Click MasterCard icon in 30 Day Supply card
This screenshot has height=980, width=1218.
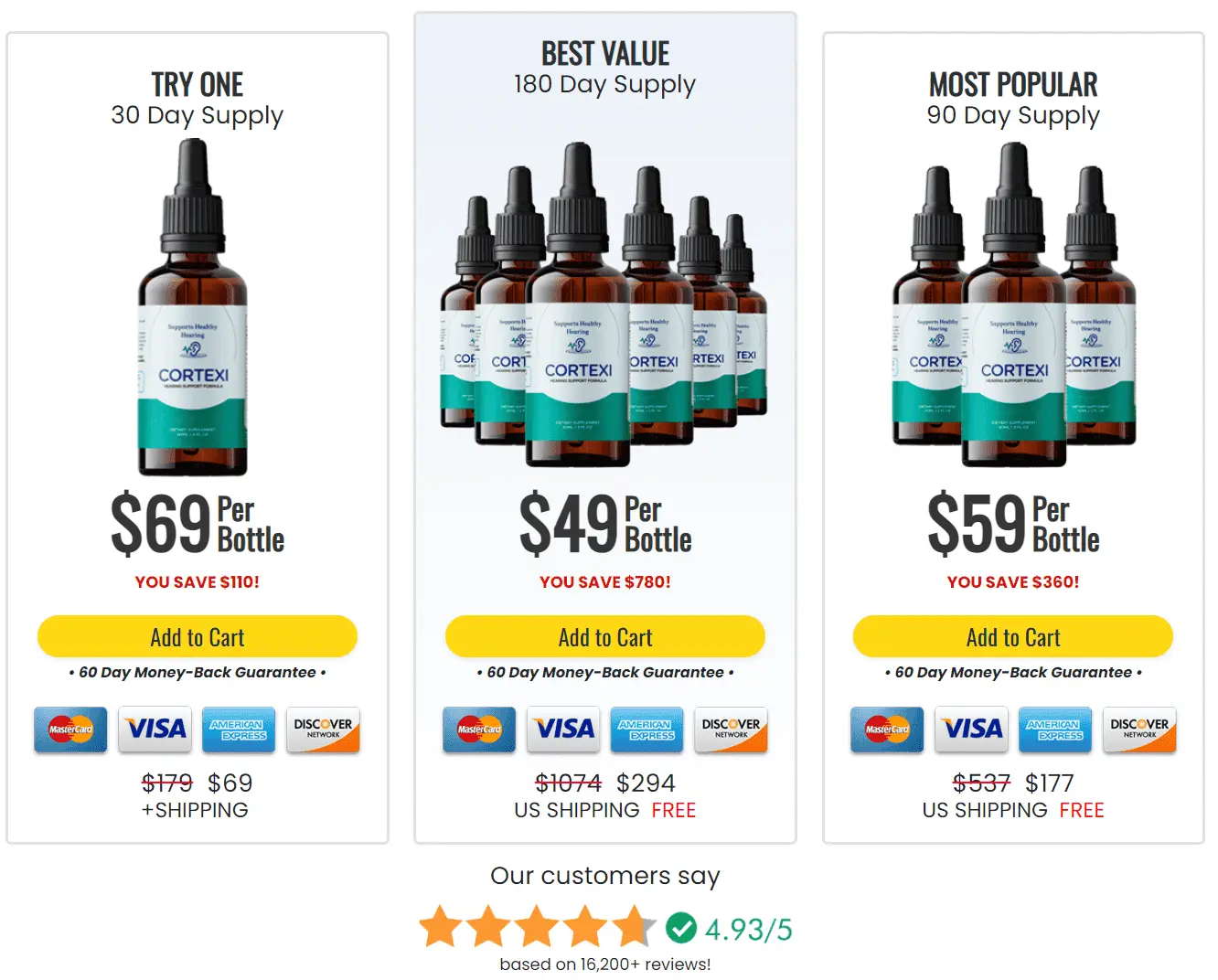(70, 730)
